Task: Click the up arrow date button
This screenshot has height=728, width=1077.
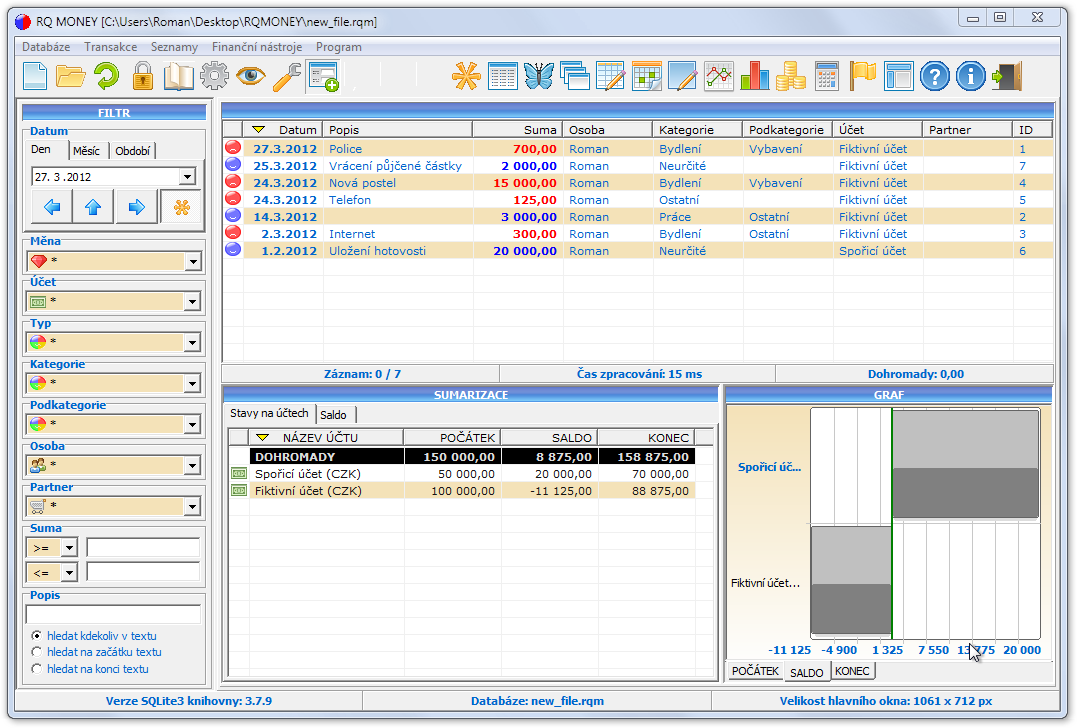Action: (x=93, y=207)
